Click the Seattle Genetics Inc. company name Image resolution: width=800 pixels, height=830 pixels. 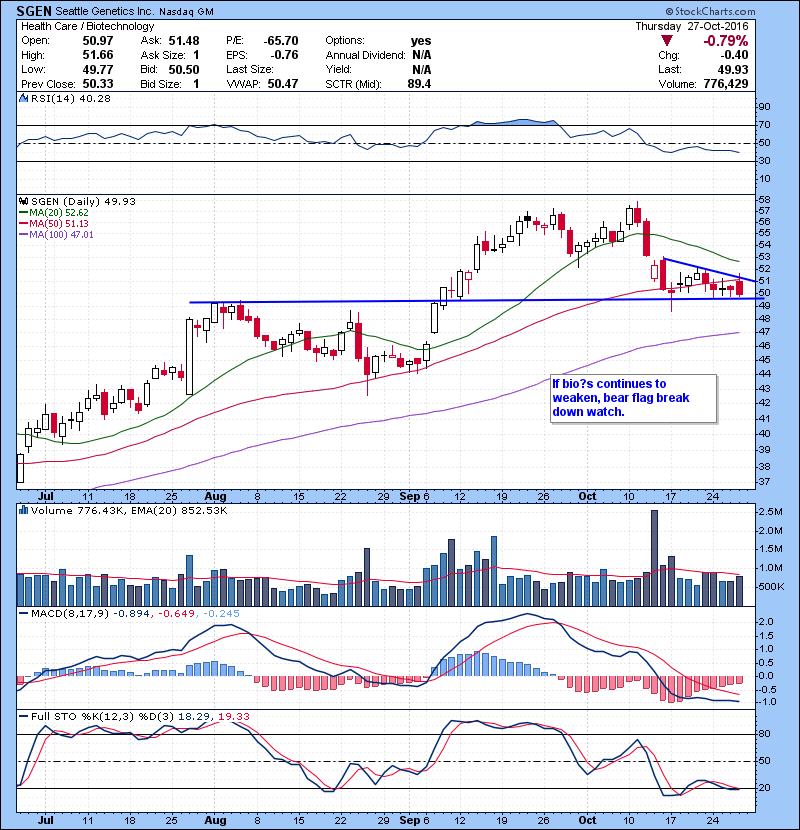[x=104, y=12]
